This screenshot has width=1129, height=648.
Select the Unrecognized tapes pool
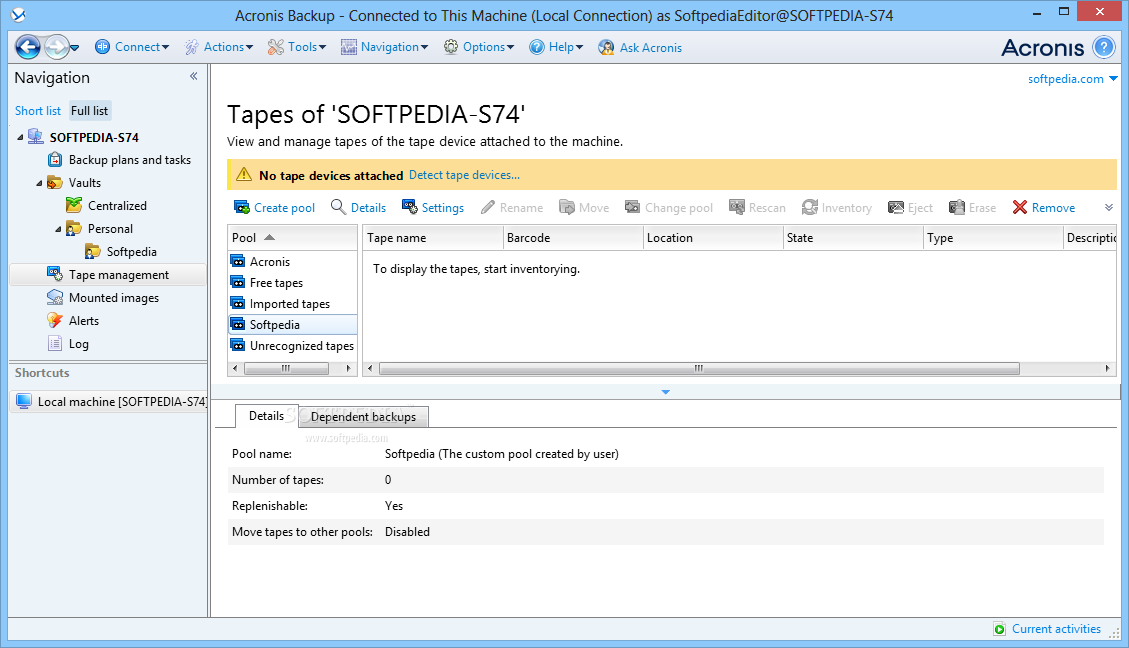click(292, 346)
